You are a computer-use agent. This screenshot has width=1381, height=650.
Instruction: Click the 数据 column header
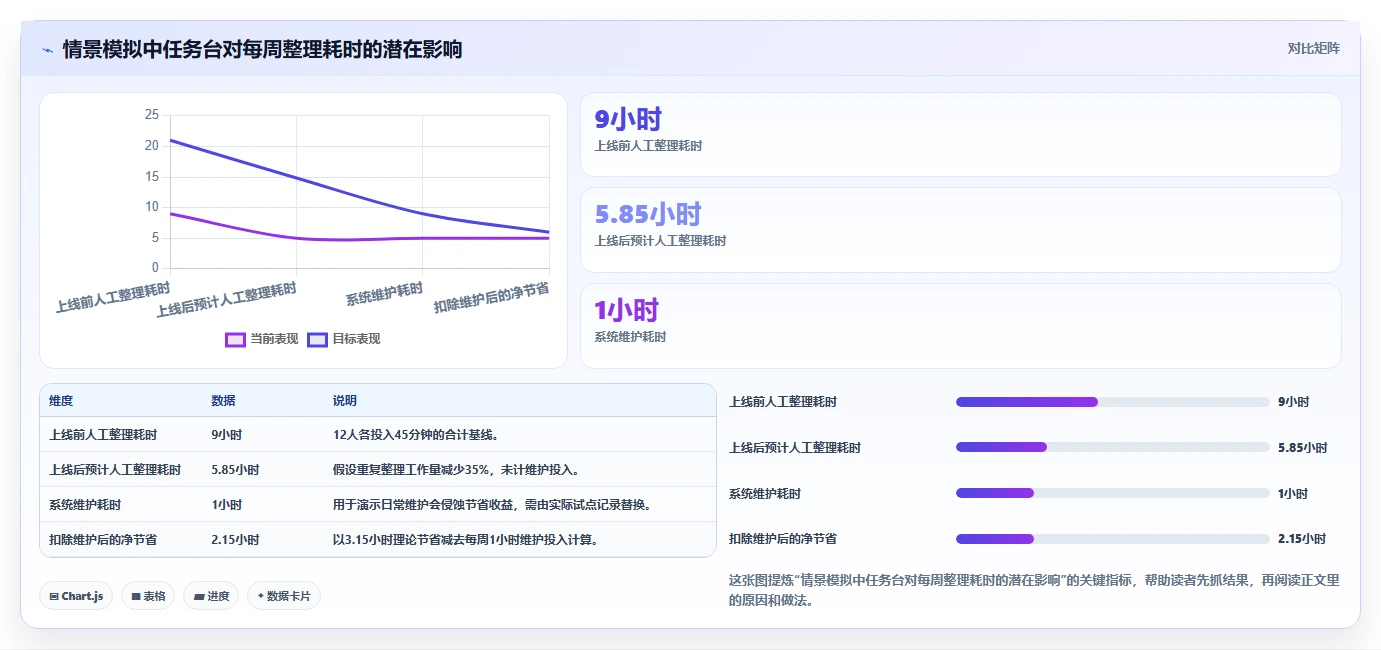pyautogui.click(x=223, y=401)
